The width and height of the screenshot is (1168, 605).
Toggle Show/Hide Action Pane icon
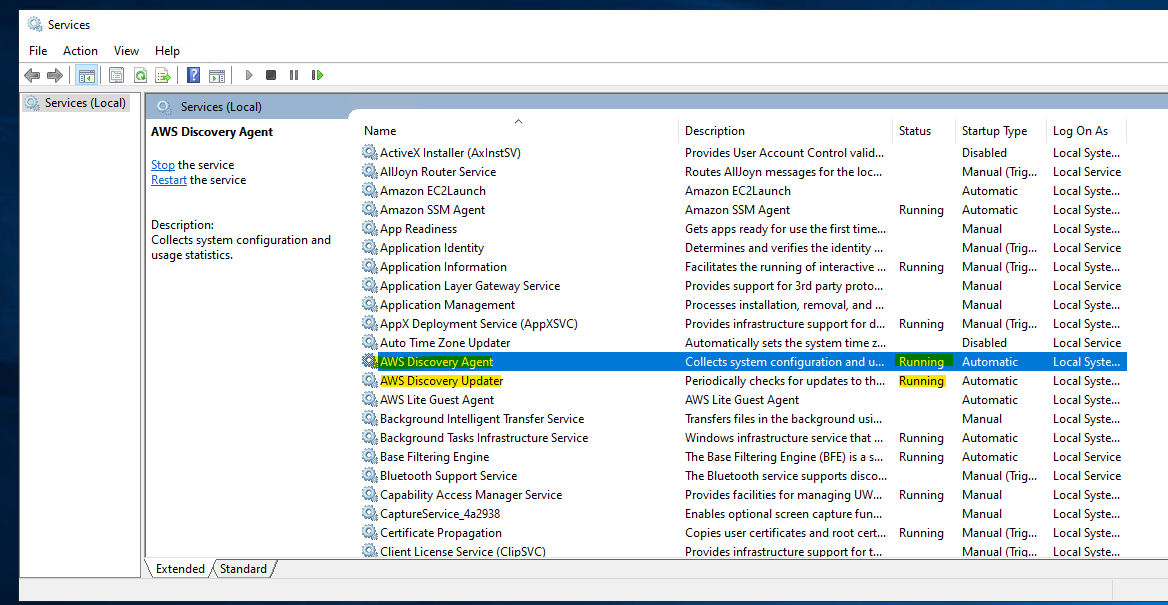(x=217, y=75)
